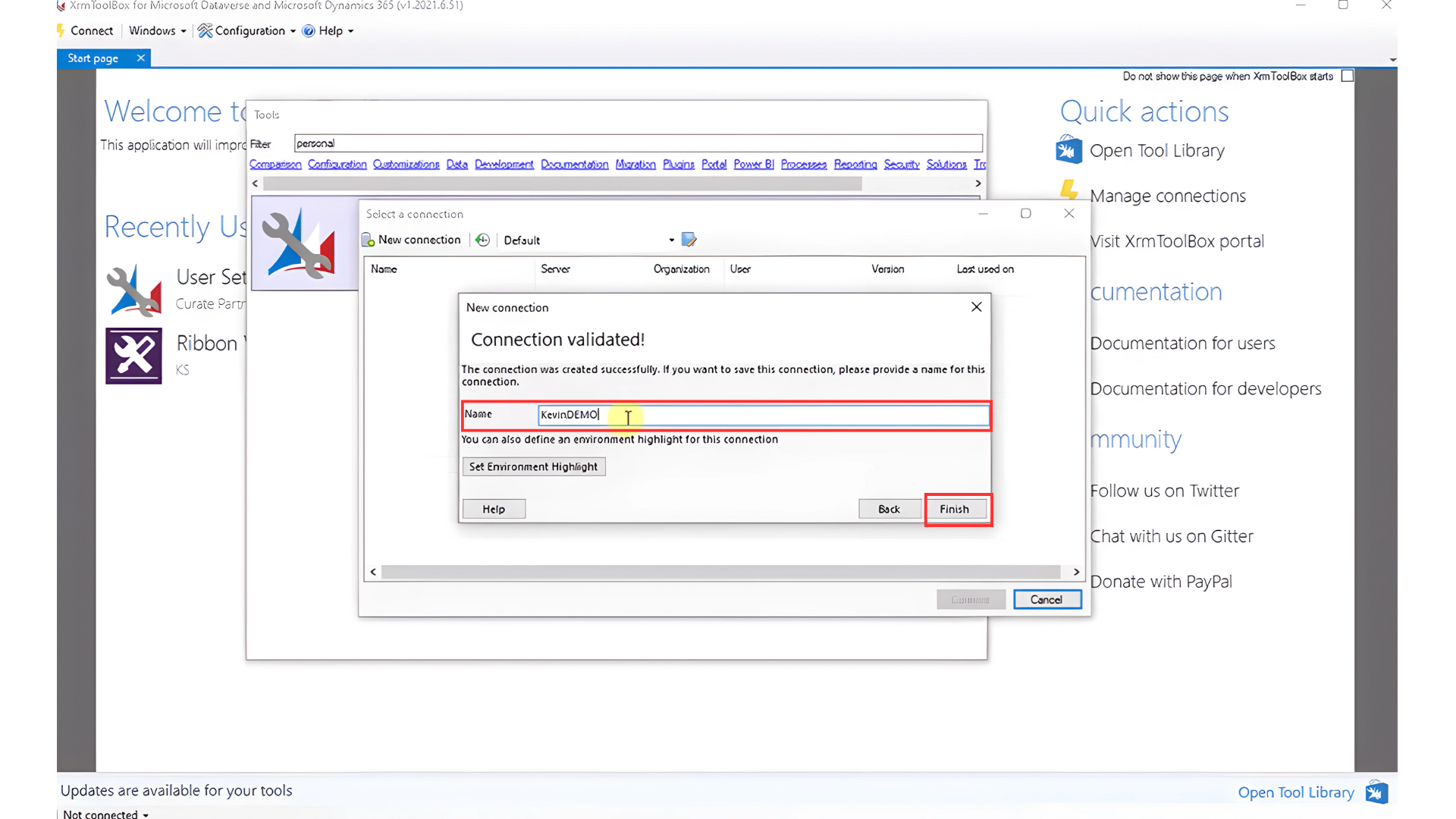The width and height of the screenshot is (1456, 819).
Task: Click Follow us on Twitter link
Action: pos(1164,491)
